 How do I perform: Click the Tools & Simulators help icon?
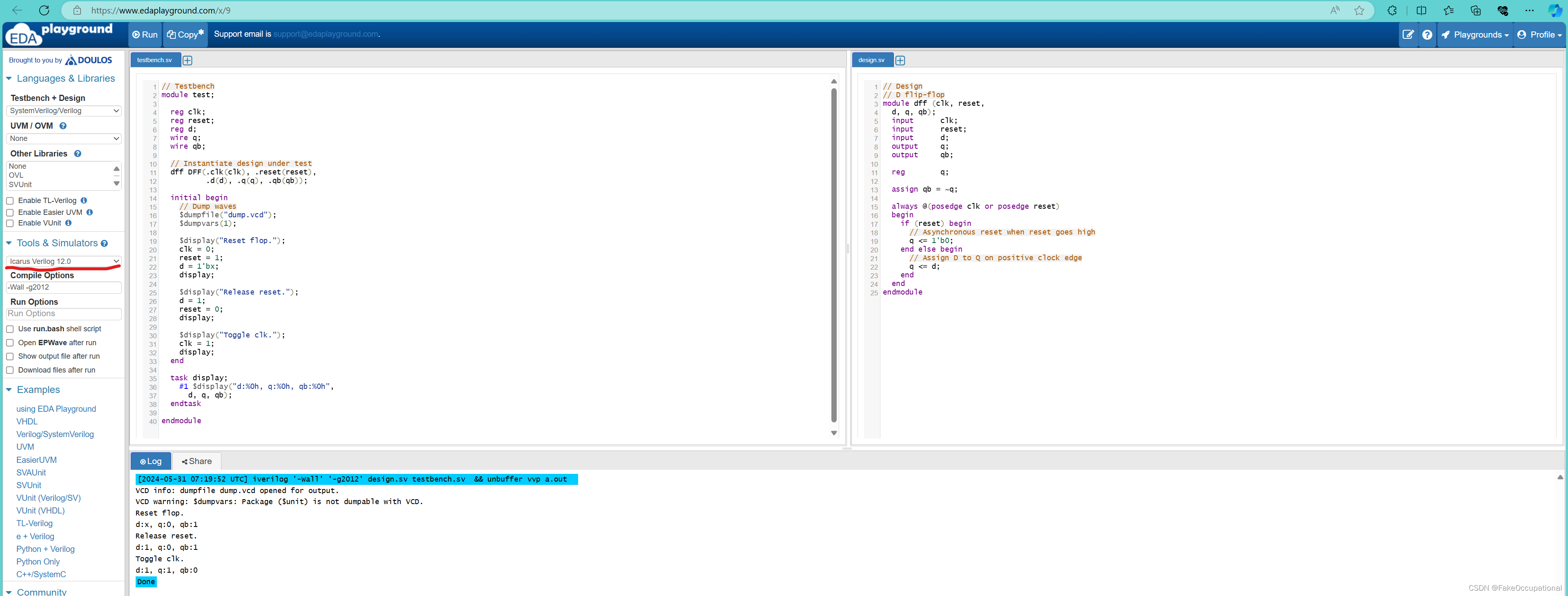tap(105, 243)
